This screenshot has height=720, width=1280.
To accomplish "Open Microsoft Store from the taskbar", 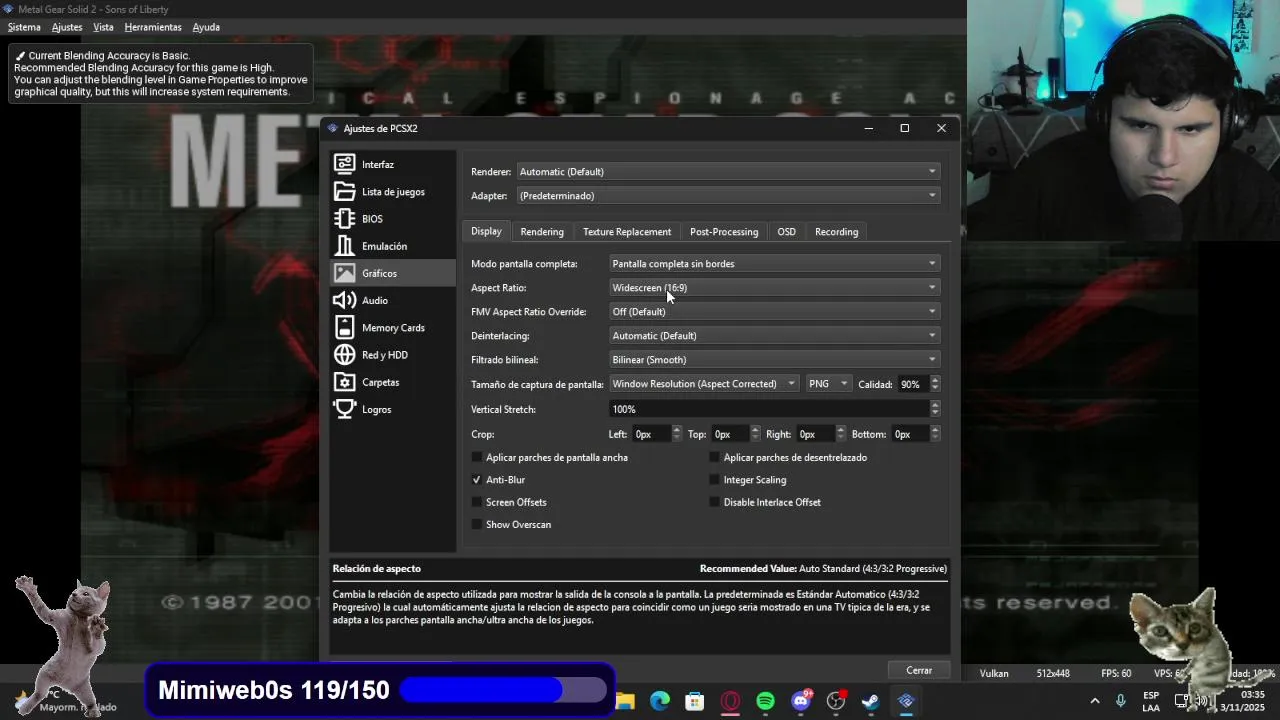I will [695, 701].
